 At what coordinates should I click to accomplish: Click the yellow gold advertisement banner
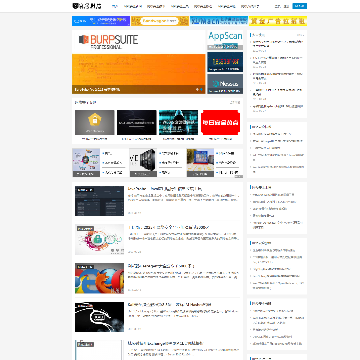coord(278,21)
